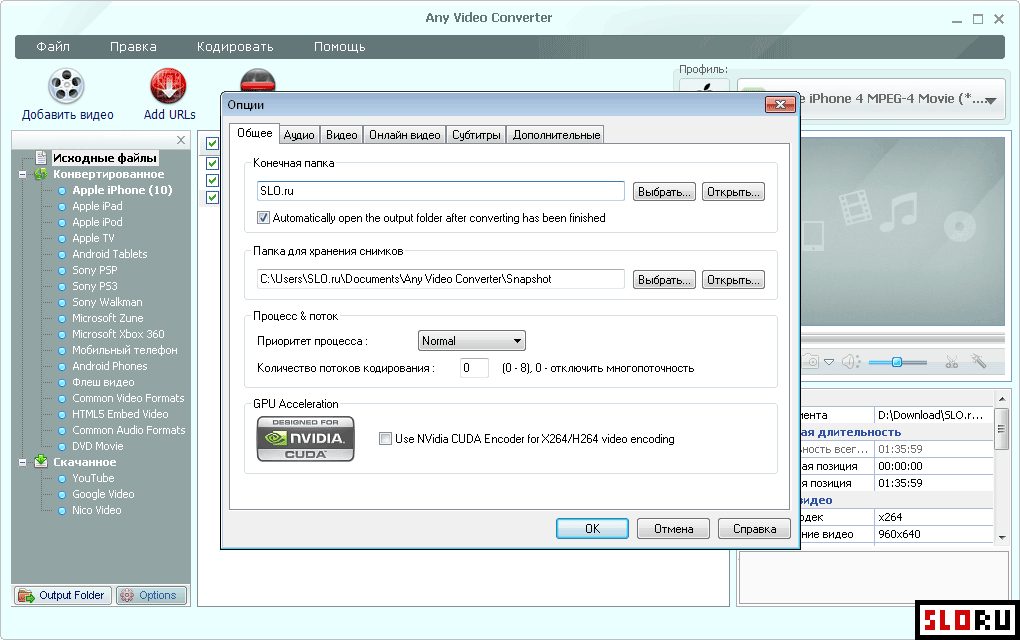
Task: Click the properties scrollbar down arrow
Action: tap(1002, 537)
